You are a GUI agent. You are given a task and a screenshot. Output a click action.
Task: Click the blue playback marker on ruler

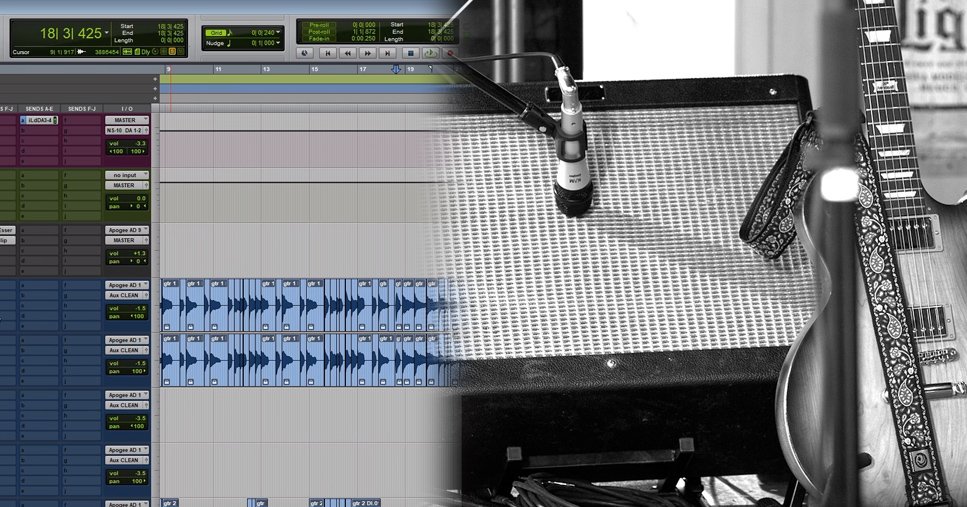click(x=395, y=69)
